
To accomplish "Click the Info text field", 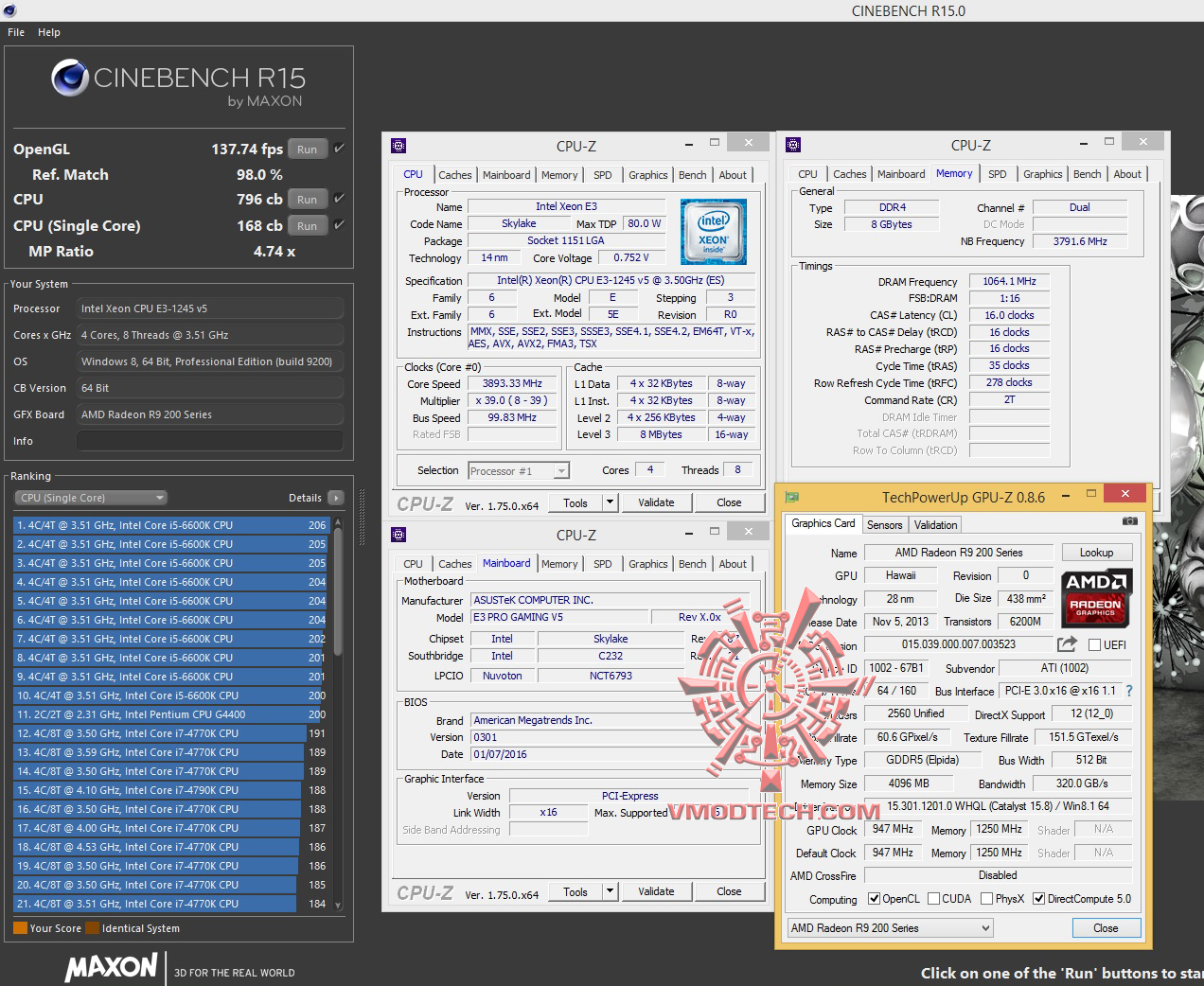I will 209,441.
